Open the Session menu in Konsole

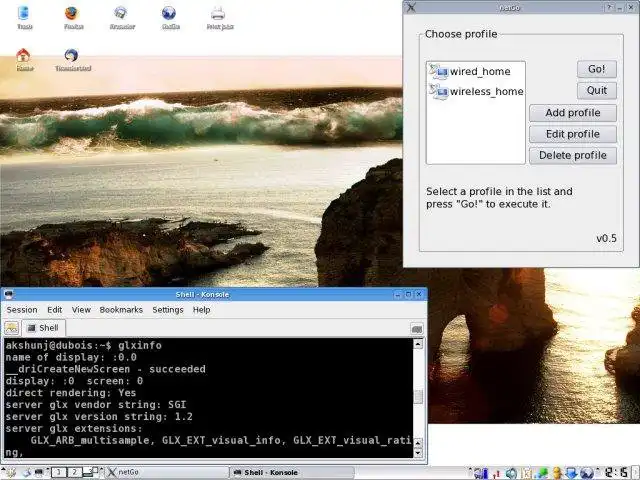(22, 310)
